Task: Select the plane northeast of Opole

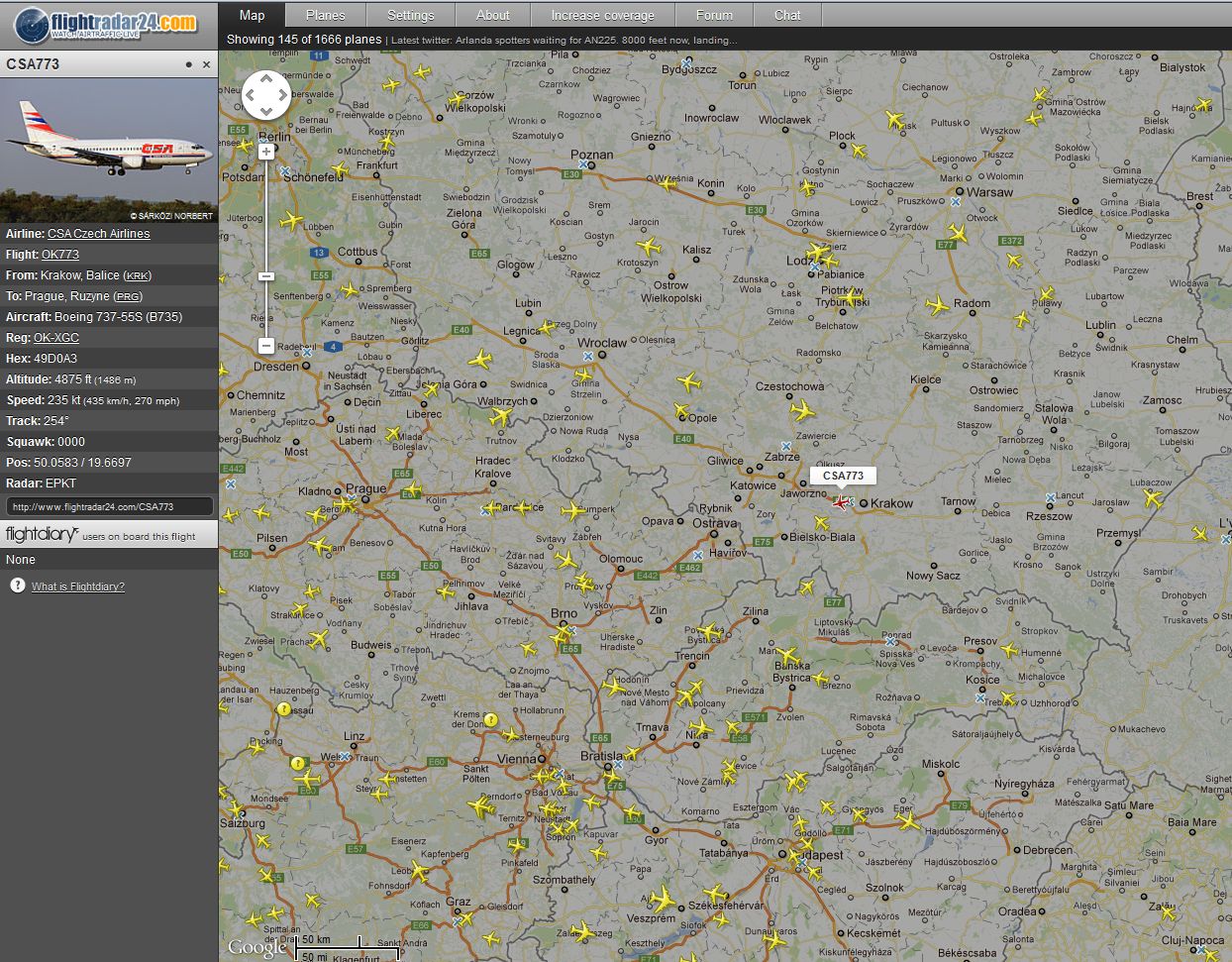Action: pos(689,381)
